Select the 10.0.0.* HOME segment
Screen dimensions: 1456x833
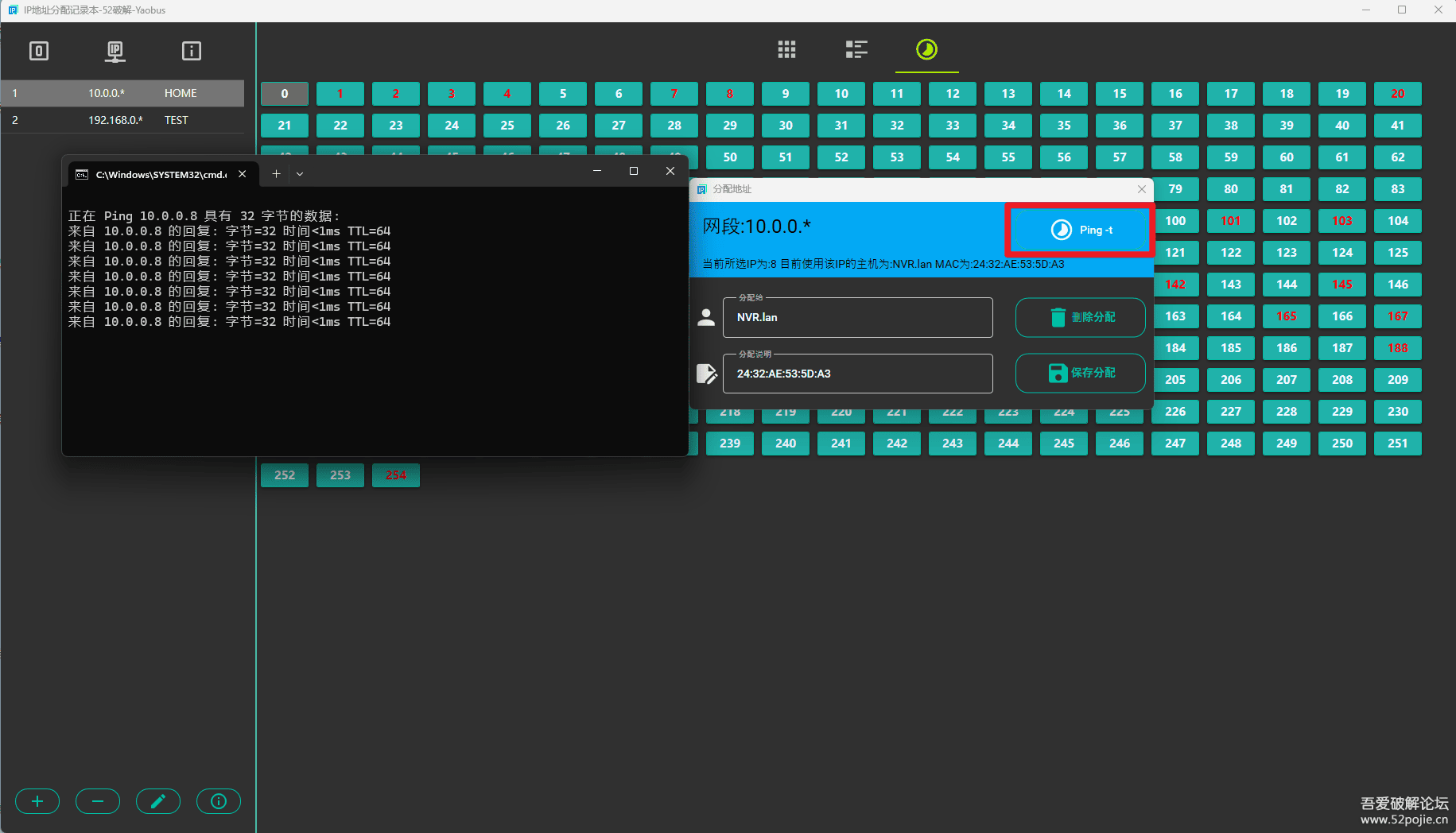tap(122, 93)
